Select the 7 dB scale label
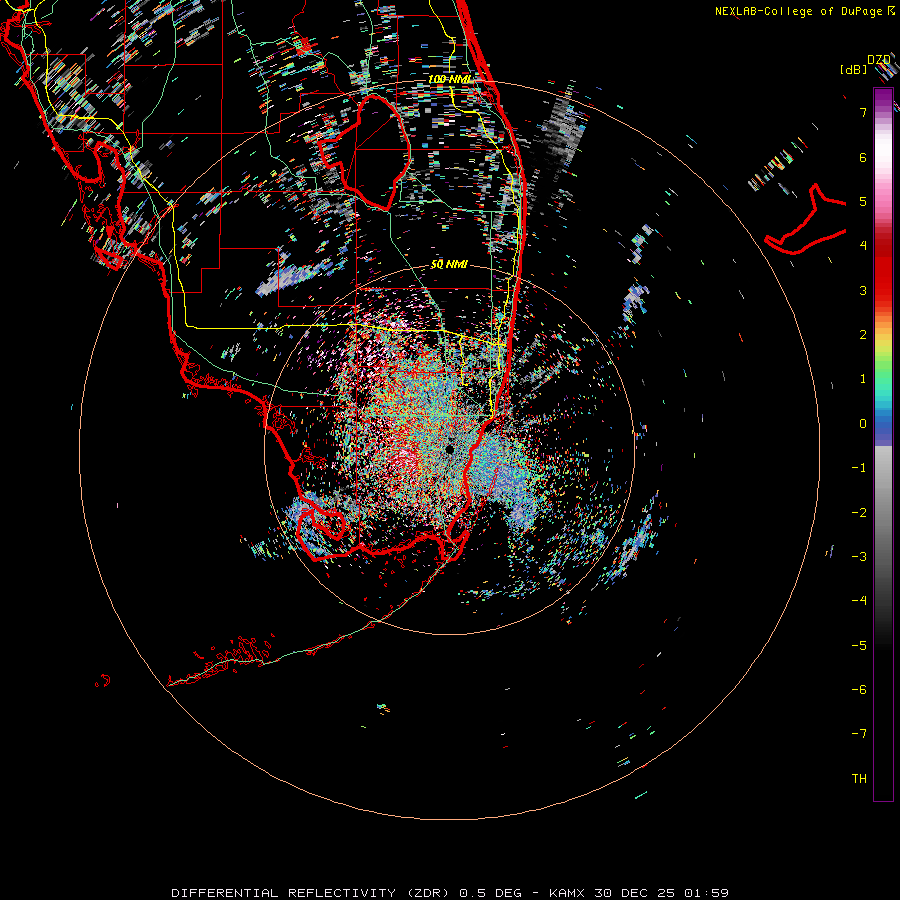The image size is (900, 900). point(863,112)
